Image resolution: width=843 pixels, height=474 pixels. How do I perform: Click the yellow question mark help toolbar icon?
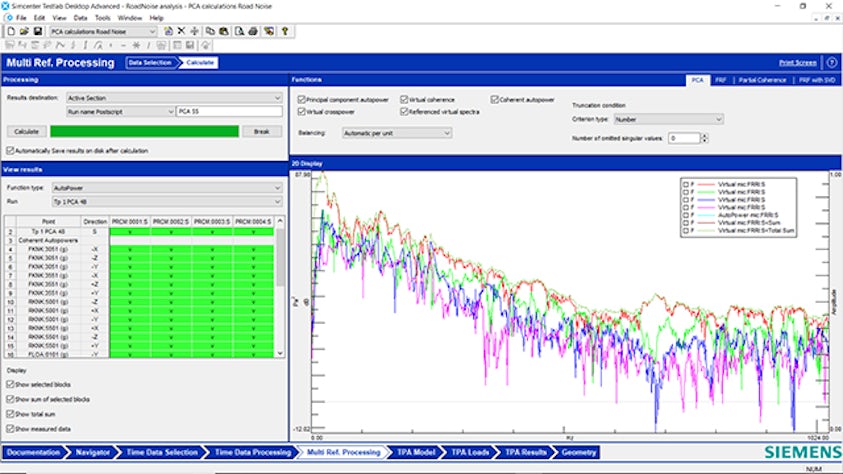[285, 32]
